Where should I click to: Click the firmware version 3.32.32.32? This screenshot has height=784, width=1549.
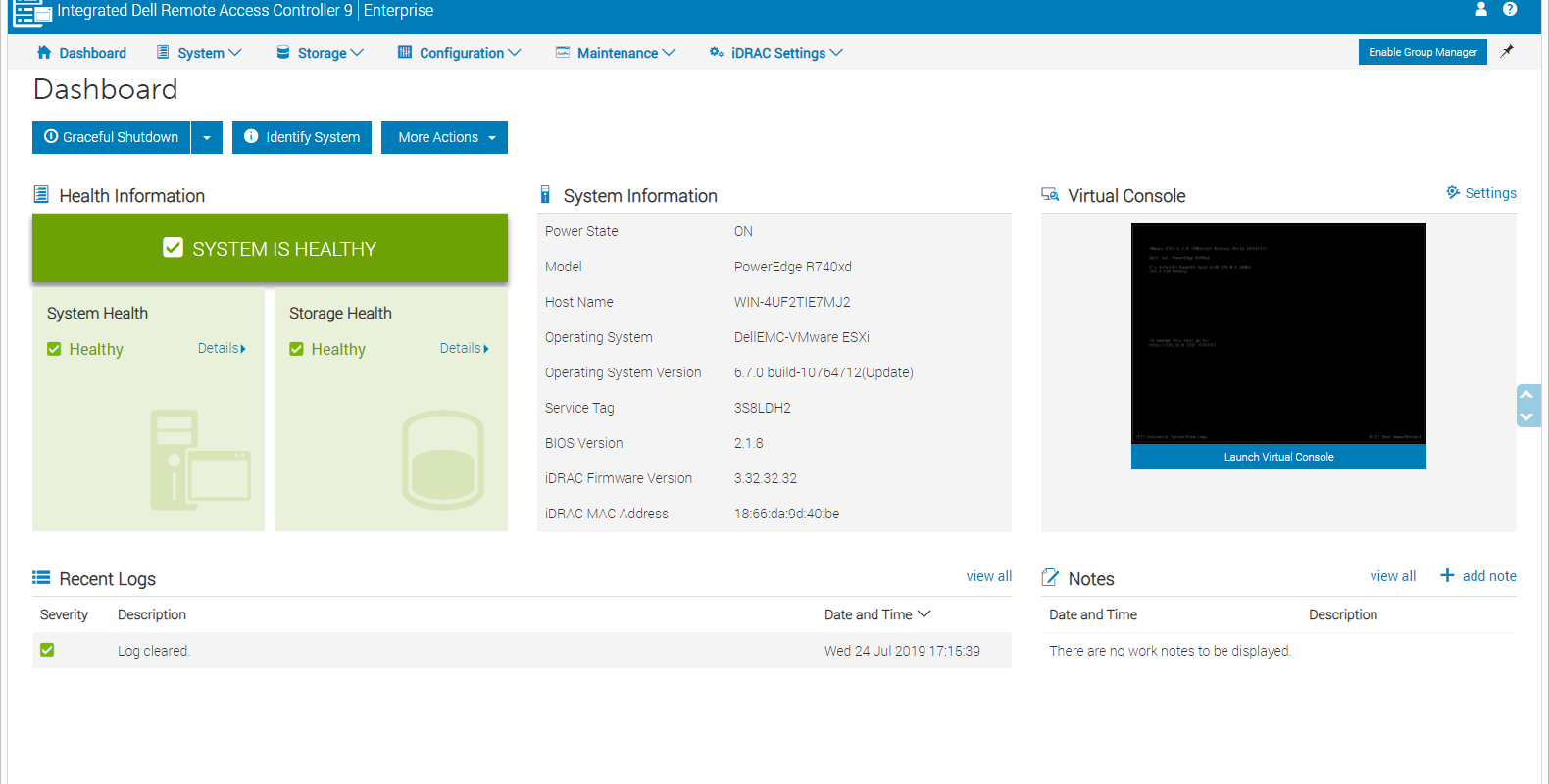pyautogui.click(x=766, y=478)
